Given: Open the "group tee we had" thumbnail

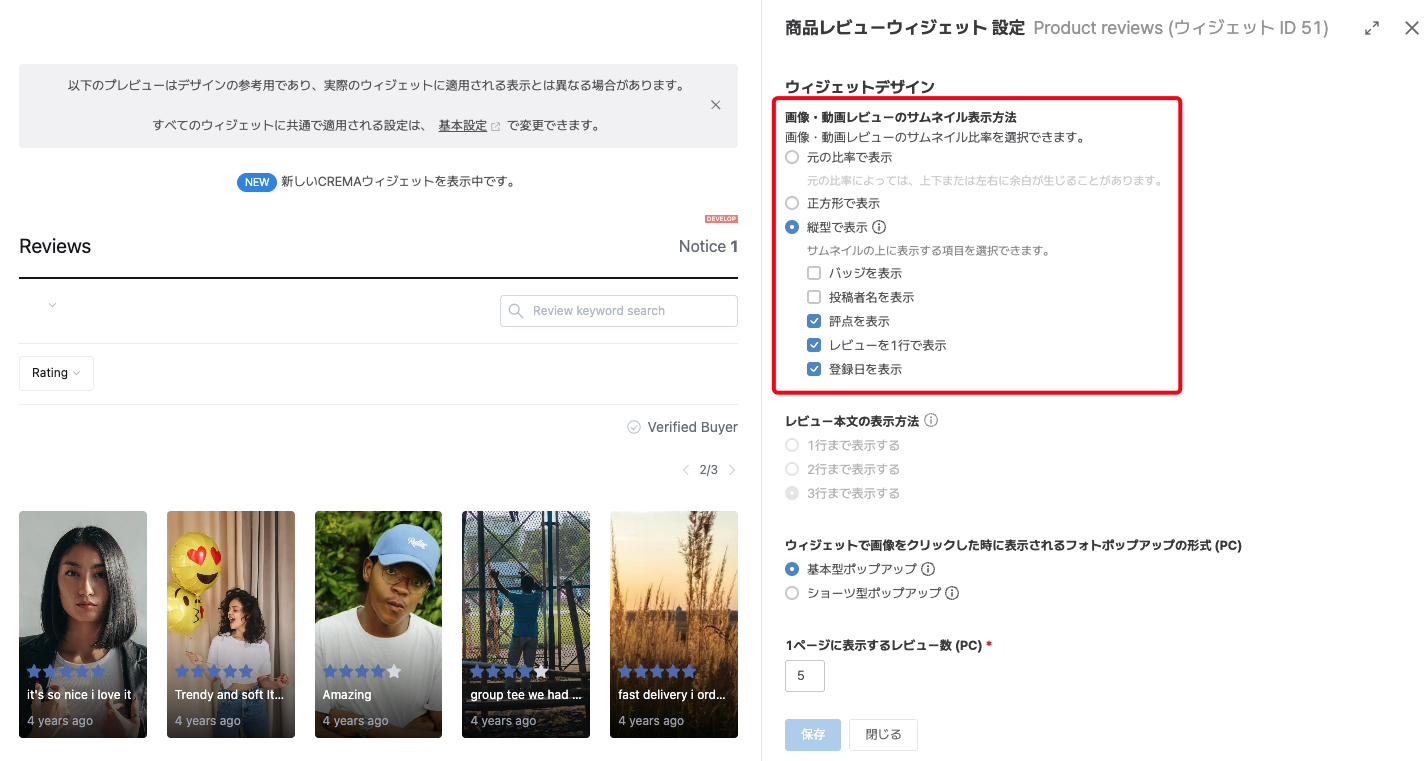Looking at the screenshot, I should coord(526,624).
